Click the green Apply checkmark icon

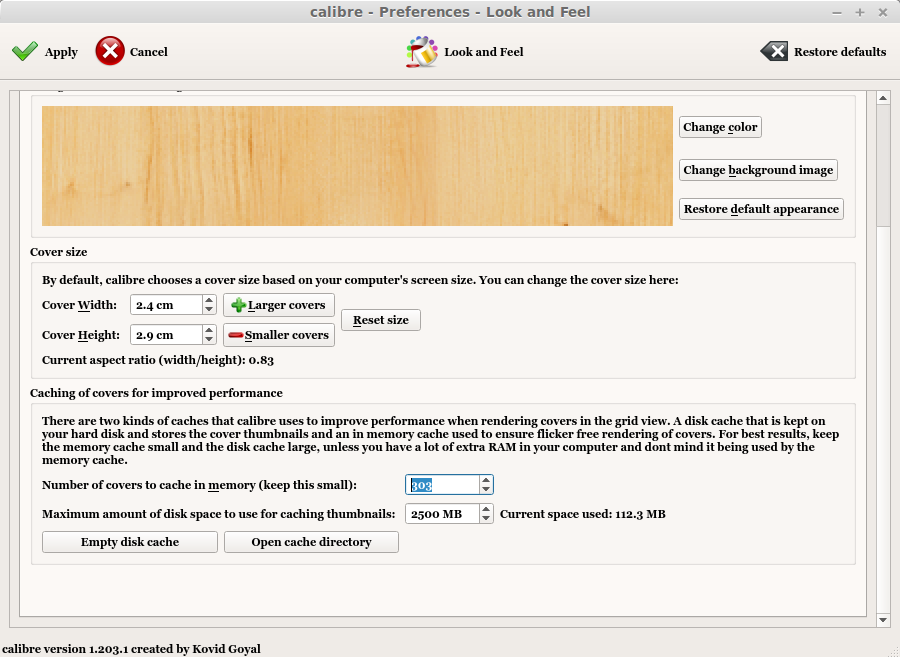[x=25, y=52]
